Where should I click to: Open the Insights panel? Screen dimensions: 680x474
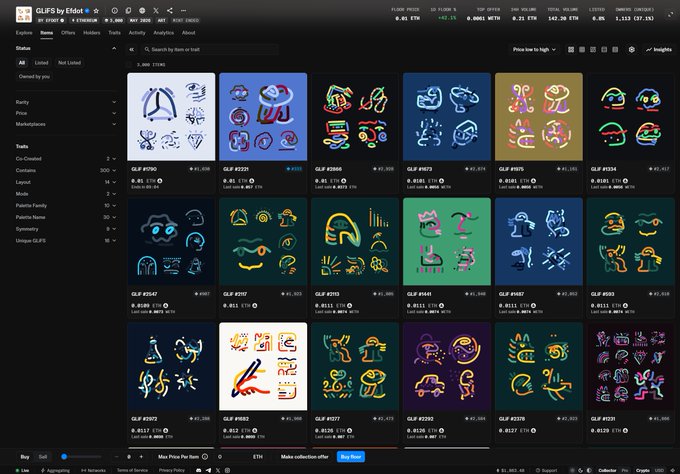tap(659, 50)
